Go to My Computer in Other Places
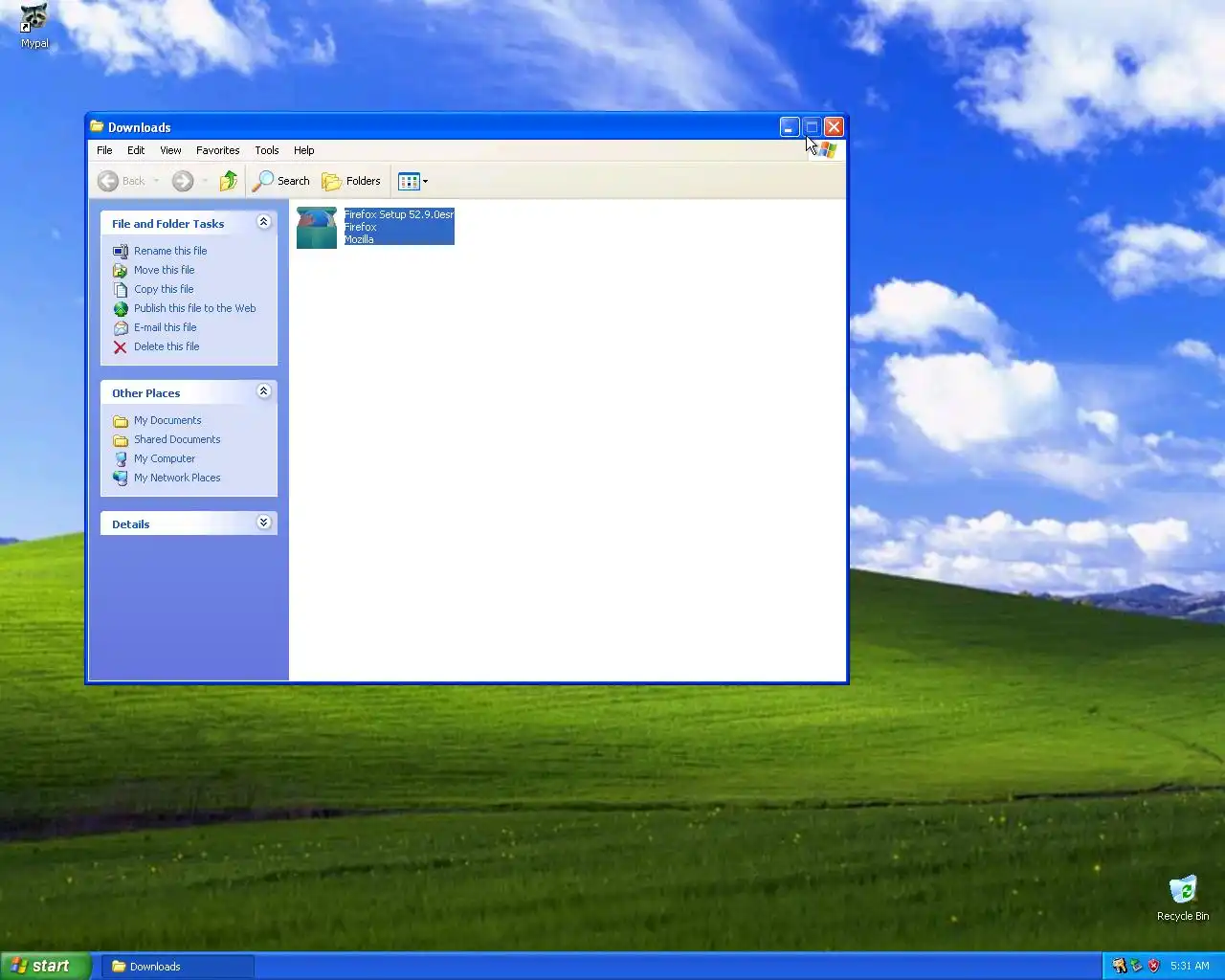 [x=165, y=458]
